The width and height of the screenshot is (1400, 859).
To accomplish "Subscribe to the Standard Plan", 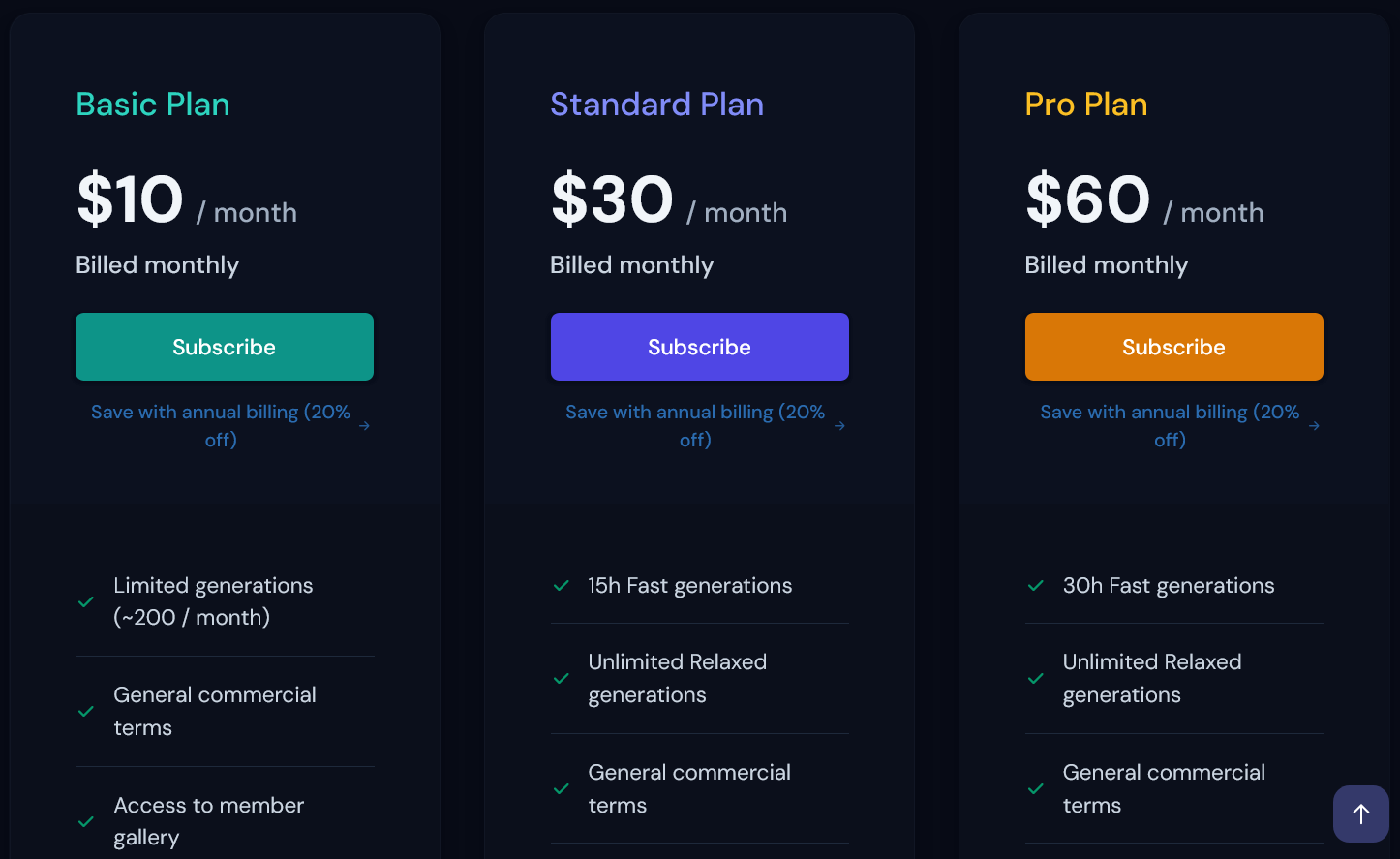I will point(699,347).
